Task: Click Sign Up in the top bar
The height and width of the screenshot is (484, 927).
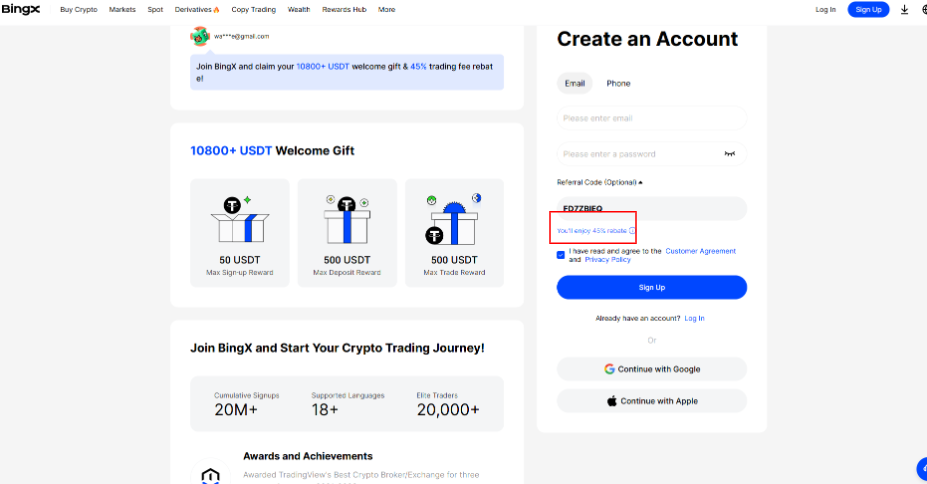Action: (868, 9)
